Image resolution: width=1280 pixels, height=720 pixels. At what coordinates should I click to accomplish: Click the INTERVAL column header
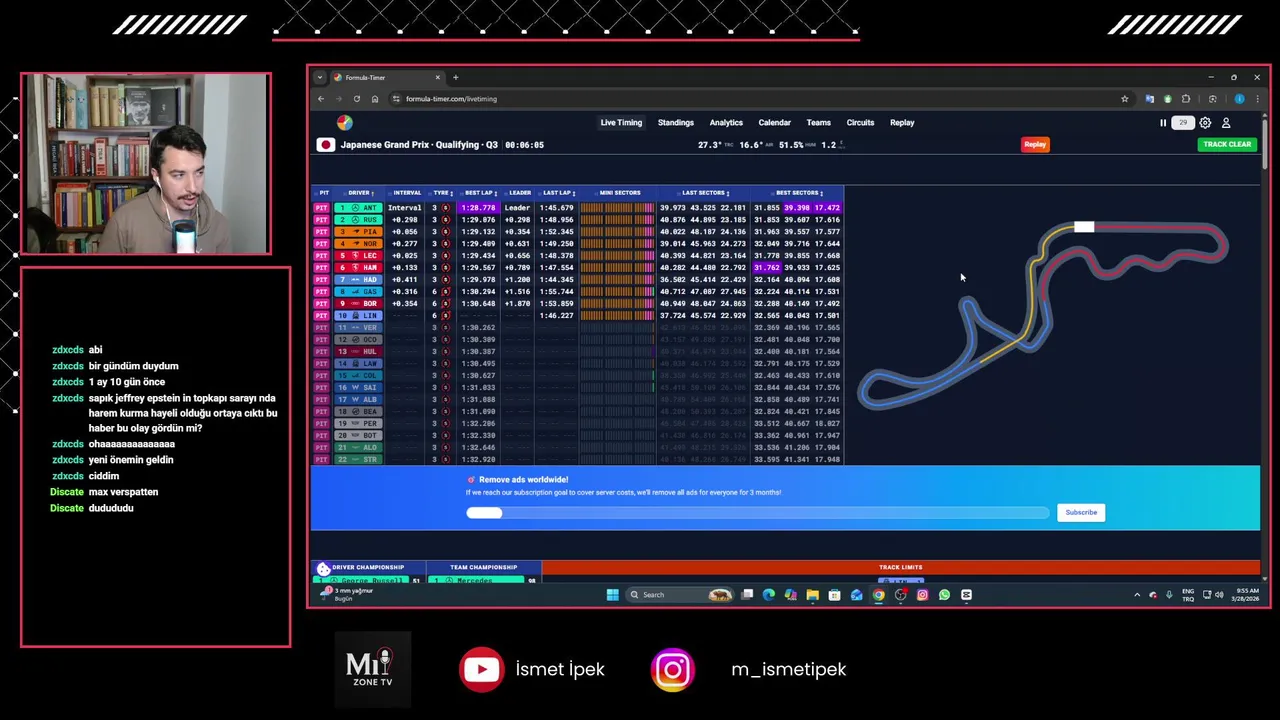pyautogui.click(x=407, y=193)
